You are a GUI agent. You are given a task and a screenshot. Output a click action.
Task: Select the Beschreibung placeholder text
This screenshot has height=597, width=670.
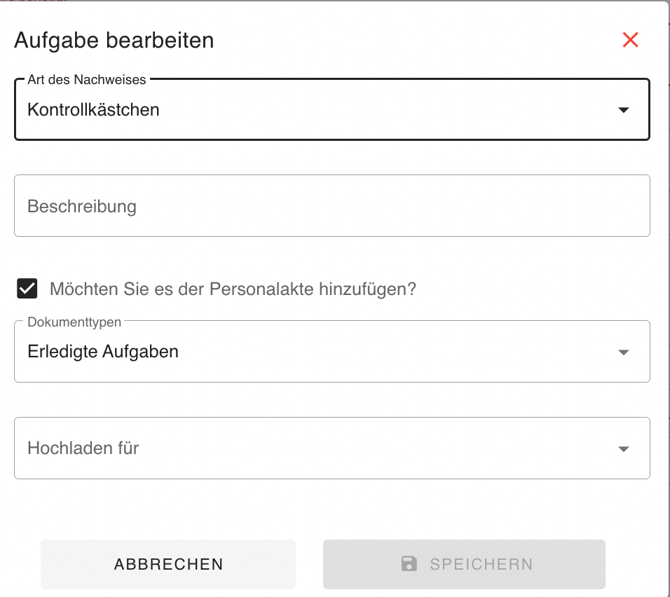(x=82, y=206)
